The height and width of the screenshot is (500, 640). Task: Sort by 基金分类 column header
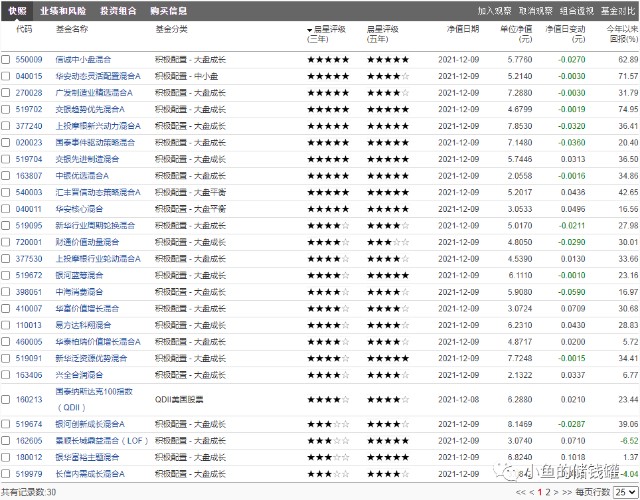tap(171, 29)
